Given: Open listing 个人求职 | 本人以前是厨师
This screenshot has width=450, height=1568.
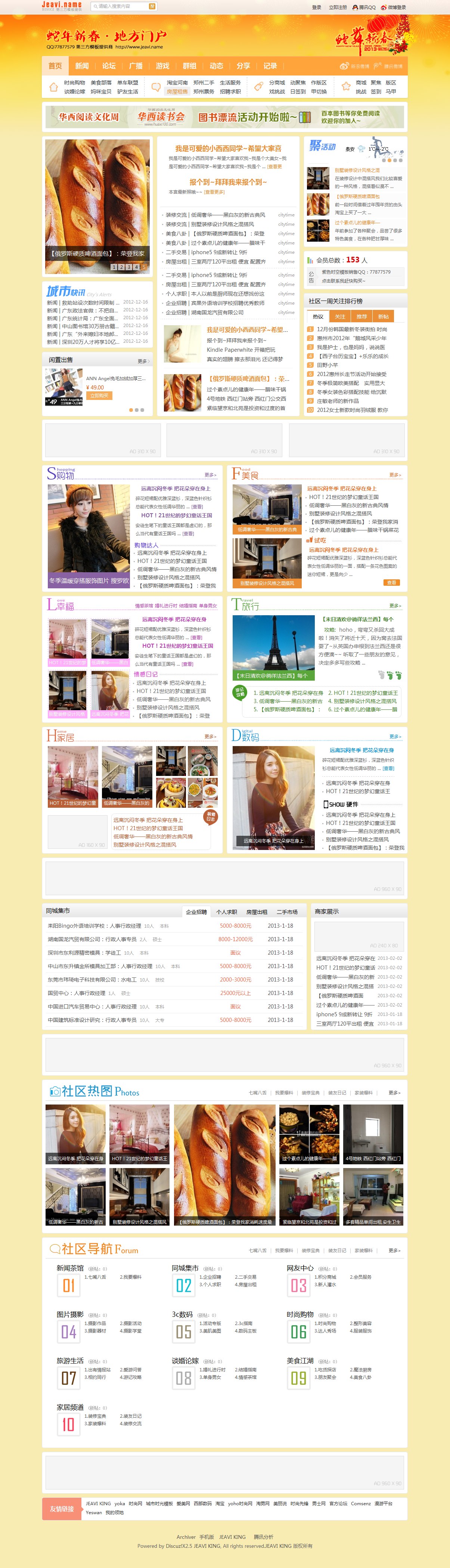Looking at the screenshot, I should (x=215, y=293).
